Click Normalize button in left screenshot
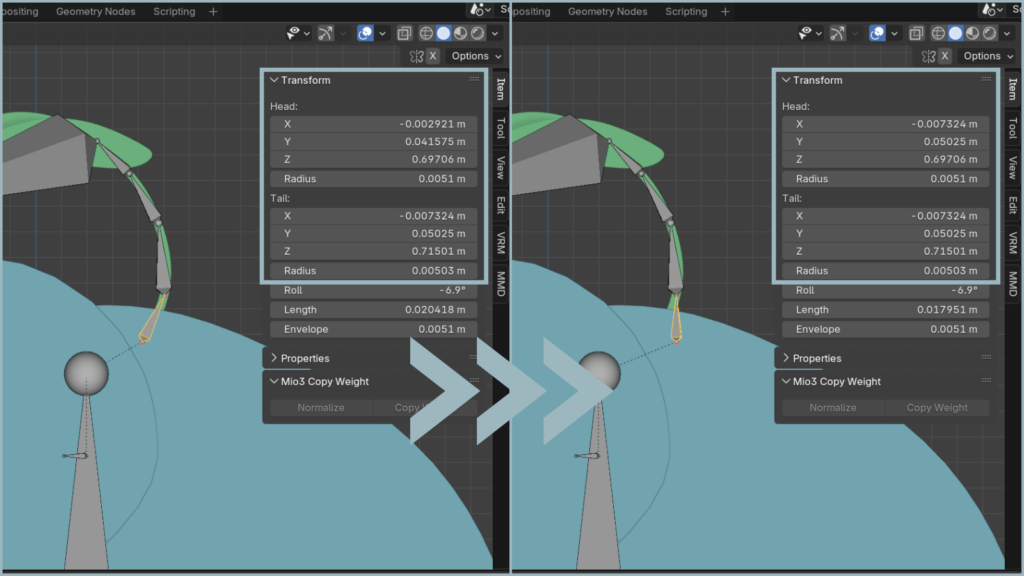The image size is (1024, 576). (321, 408)
